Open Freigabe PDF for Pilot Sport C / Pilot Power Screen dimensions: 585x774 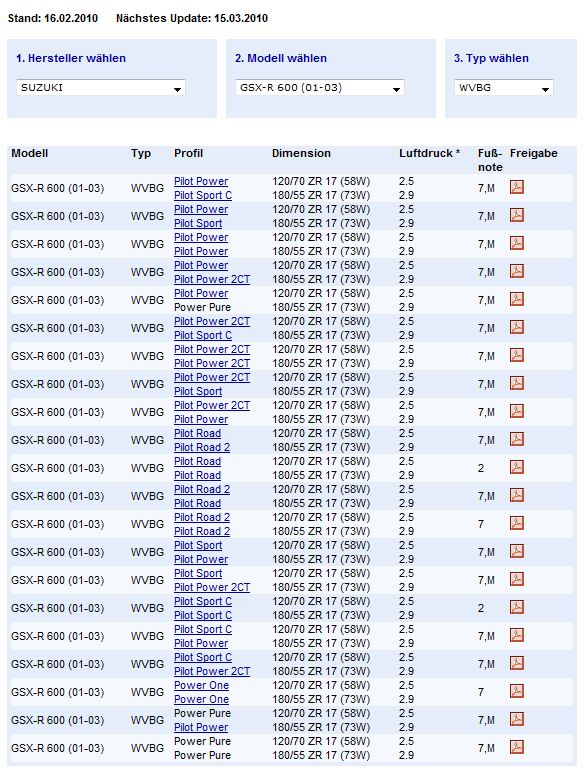(517, 636)
